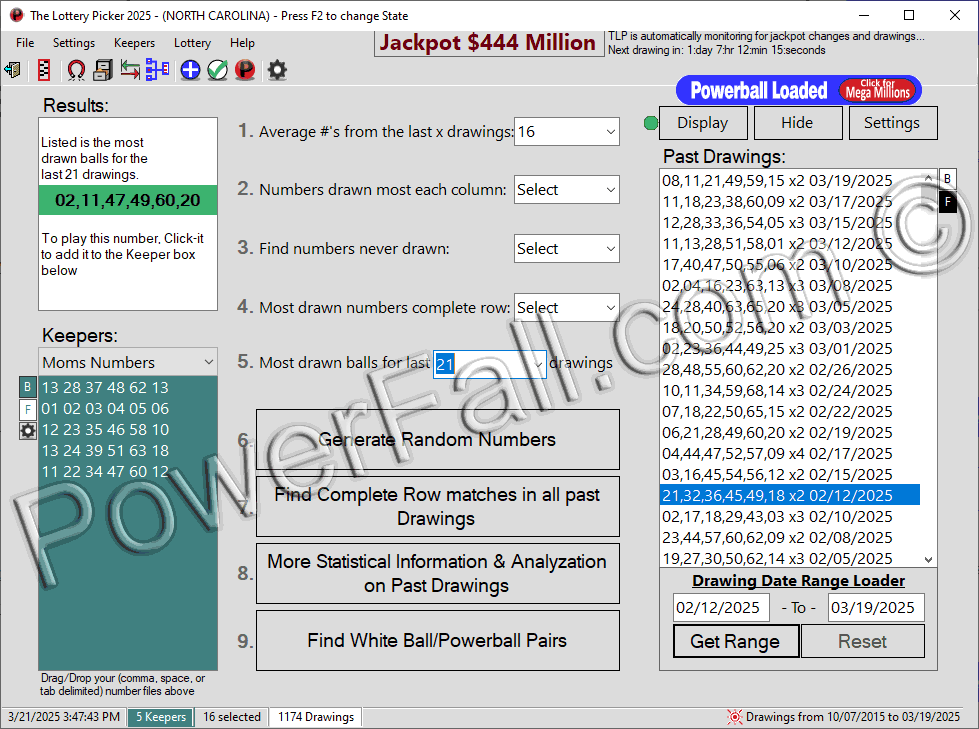Viewport: 979px width, 729px height.
Task: Click the red sun icon in status bar
Action: tap(734, 717)
